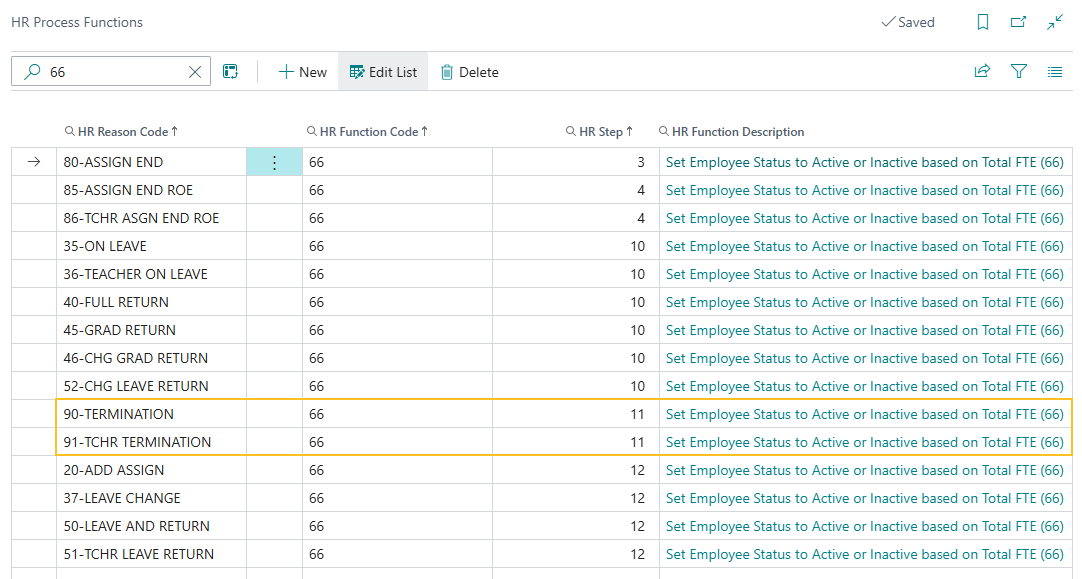Open the filter pane with funnel icon
Screen dimensions: 1082x579
point(1018,71)
